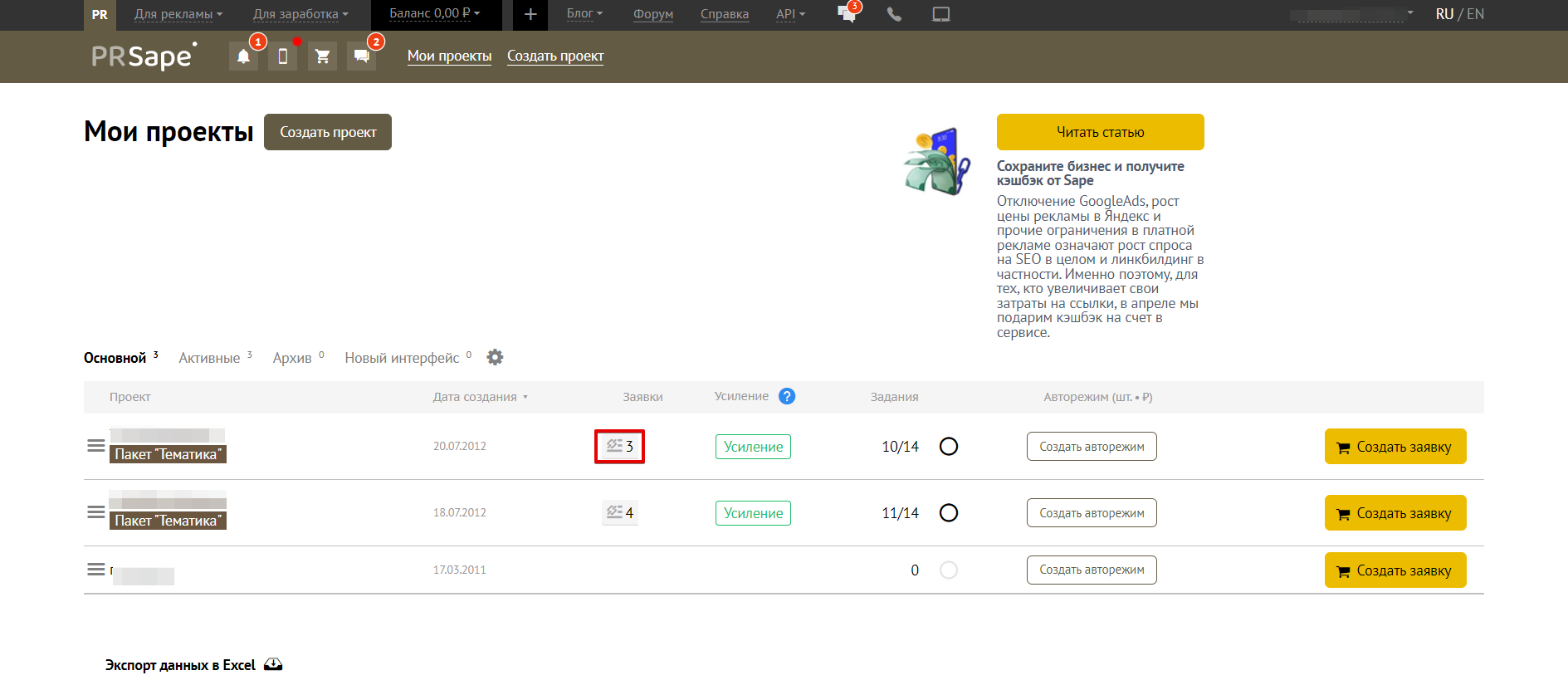
Task: Click the Excel export download icon
Action: 273,665
